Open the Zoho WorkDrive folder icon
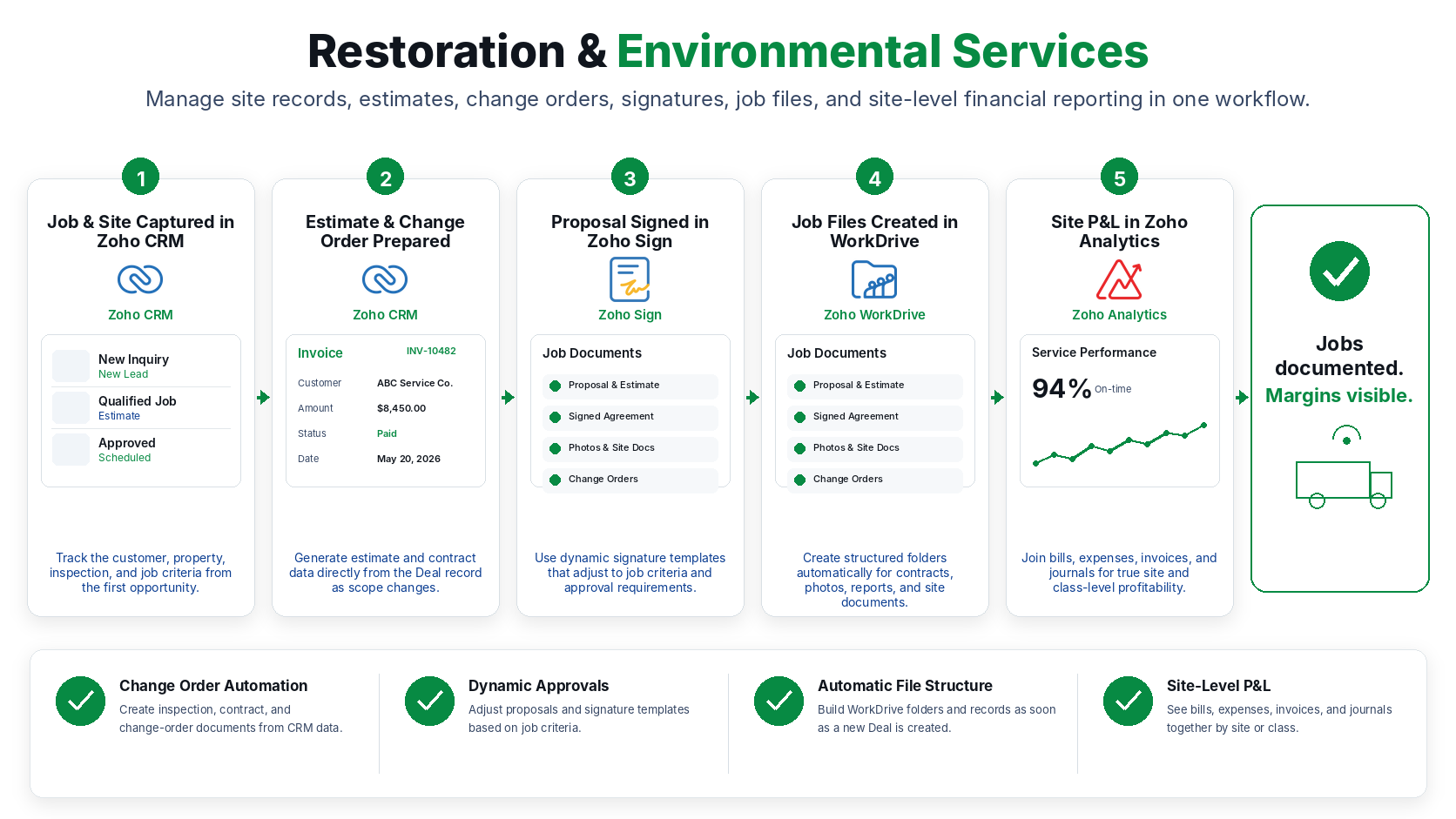The width and height of the screenshot is (1456, 819). point(874,279)
